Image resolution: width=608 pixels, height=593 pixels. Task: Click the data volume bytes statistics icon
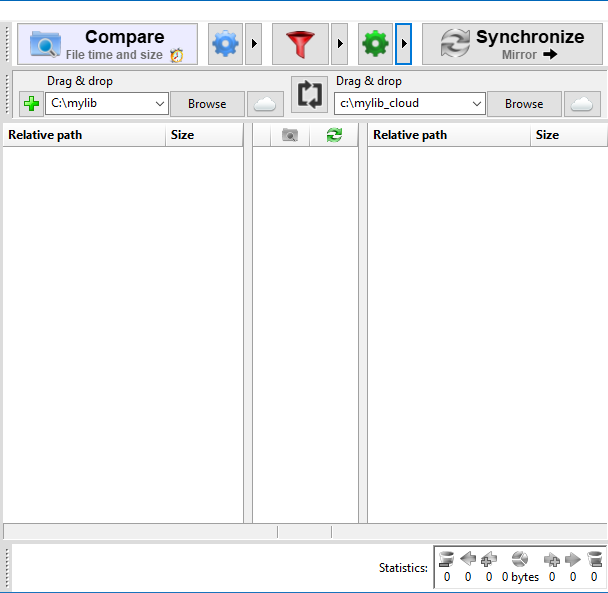(x=520, y=559)
